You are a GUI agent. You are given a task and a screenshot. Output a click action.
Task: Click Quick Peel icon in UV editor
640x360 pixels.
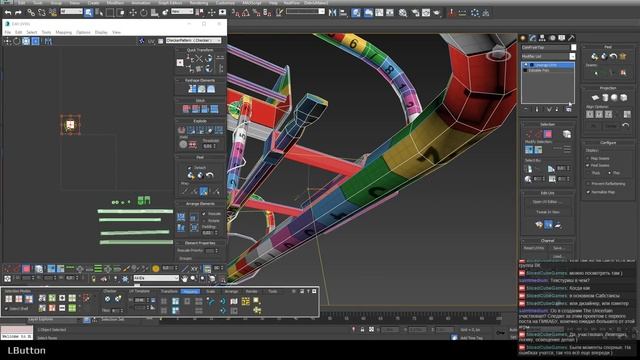click(x=191, y=176)
